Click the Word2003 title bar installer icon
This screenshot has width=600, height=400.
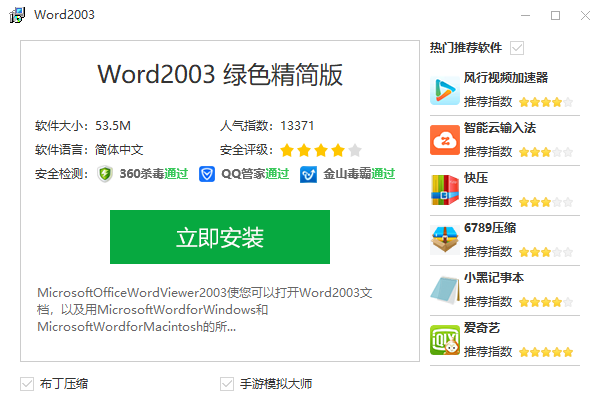coord(17,15)
